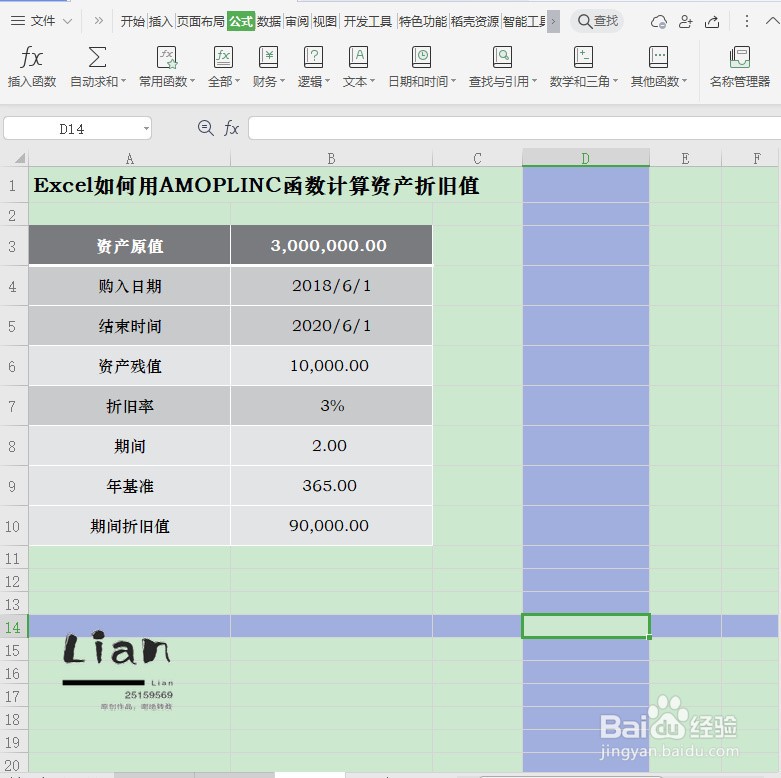Expand the 财务 dropdown arrow
781x778 pixels.
pos(282,81)
